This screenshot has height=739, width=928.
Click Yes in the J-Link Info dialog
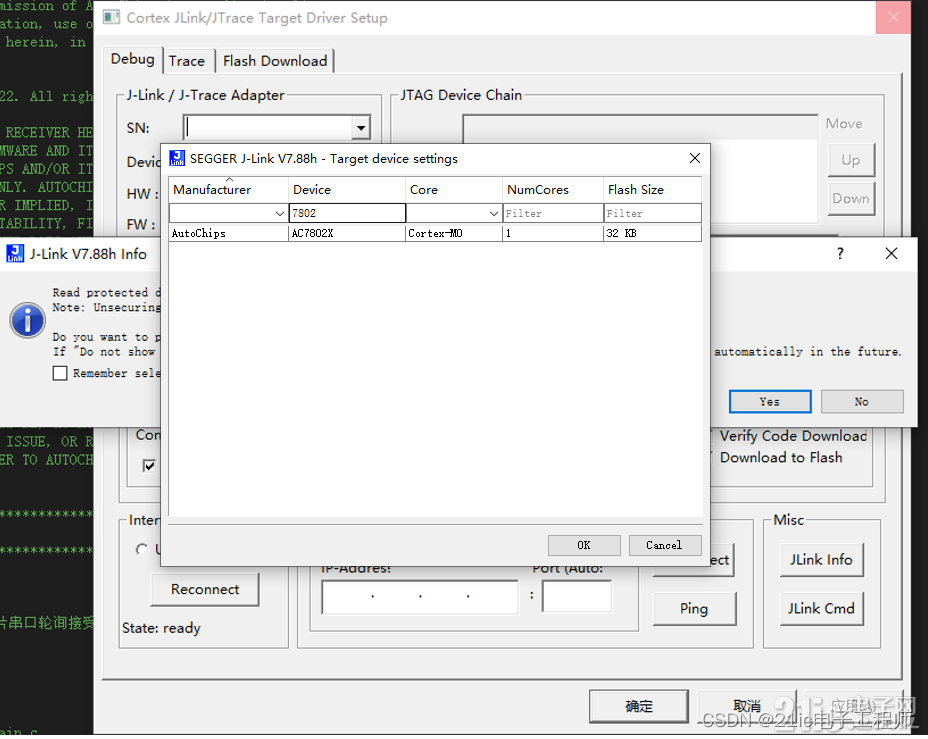(770, 401)
